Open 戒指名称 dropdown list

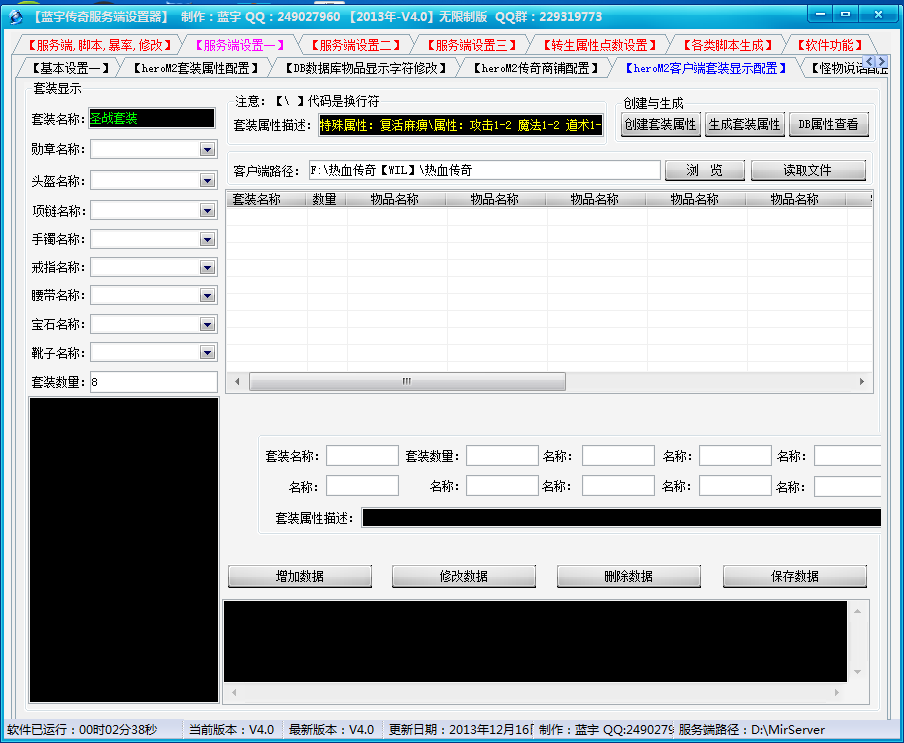[208, 267]
